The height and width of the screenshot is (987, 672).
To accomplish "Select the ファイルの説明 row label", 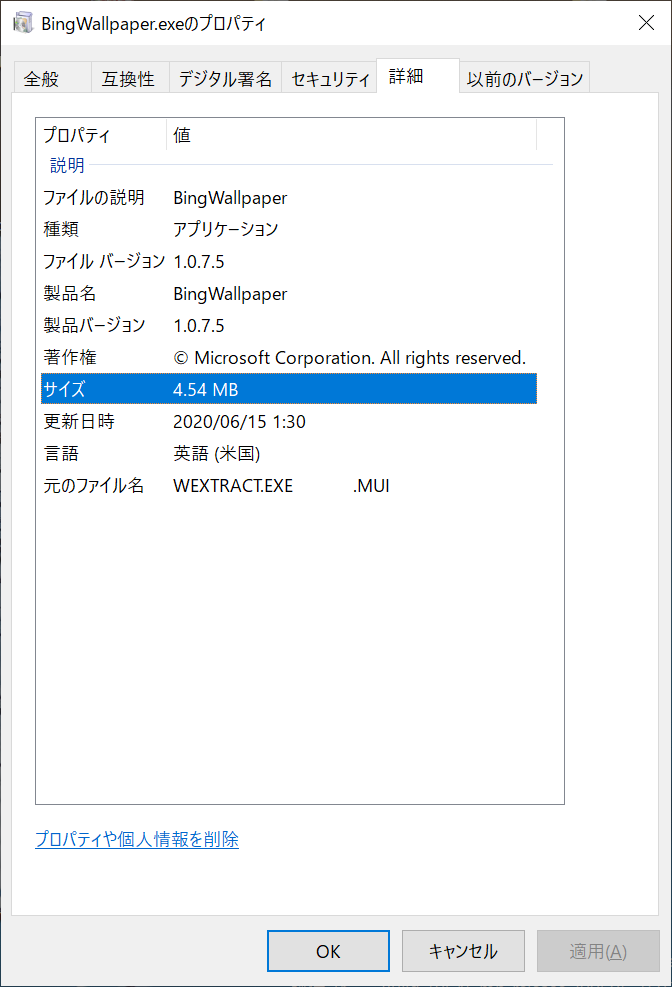I will click(94, 198).
